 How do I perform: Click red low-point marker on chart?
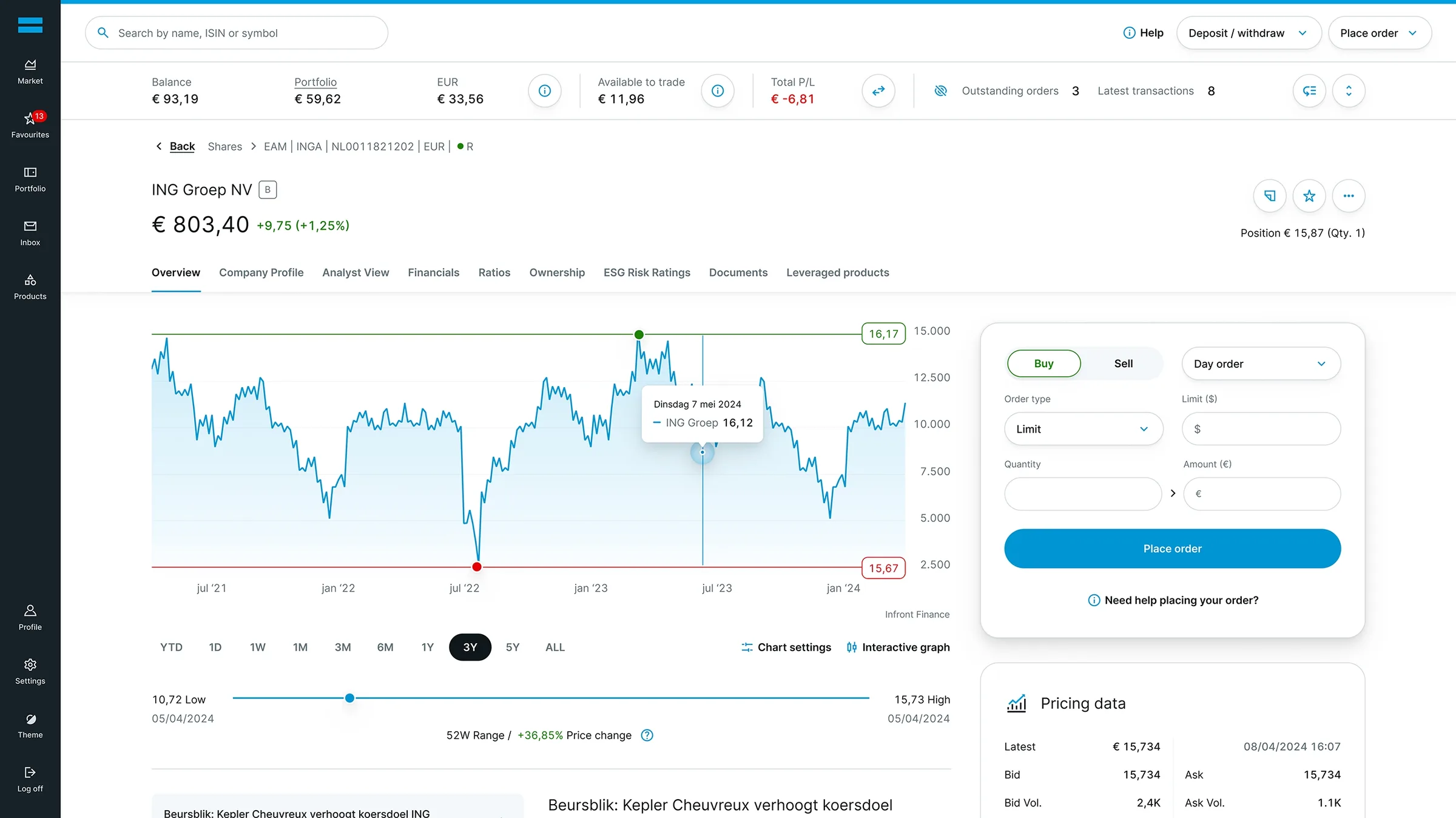[x=477, y=567]
